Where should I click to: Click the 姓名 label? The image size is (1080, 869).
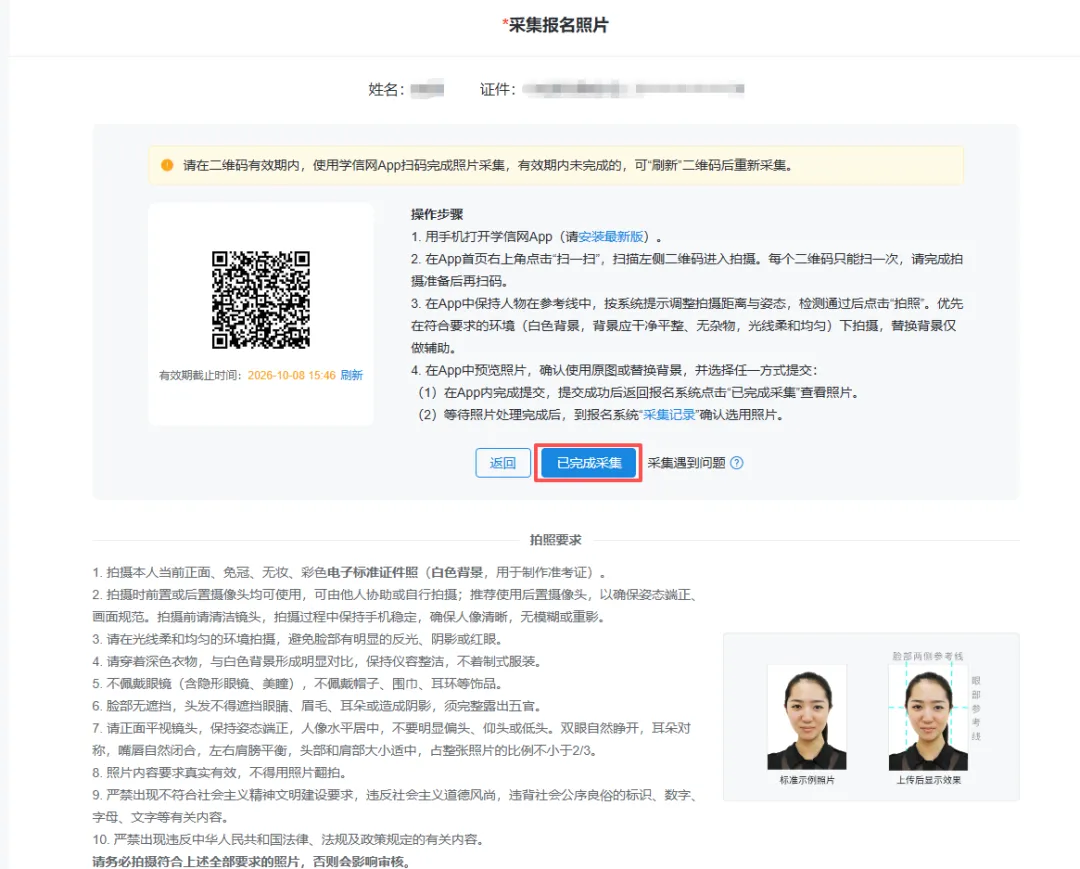(x=386, y=90)
